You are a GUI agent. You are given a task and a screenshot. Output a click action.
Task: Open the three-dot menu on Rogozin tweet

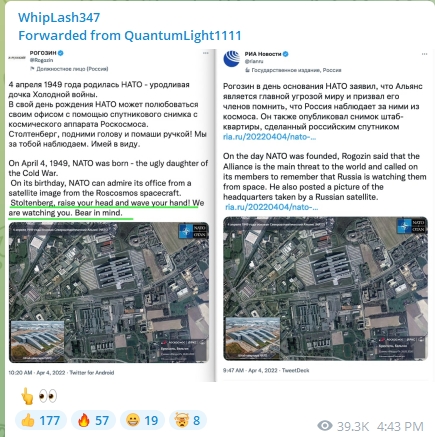point(206,53)
